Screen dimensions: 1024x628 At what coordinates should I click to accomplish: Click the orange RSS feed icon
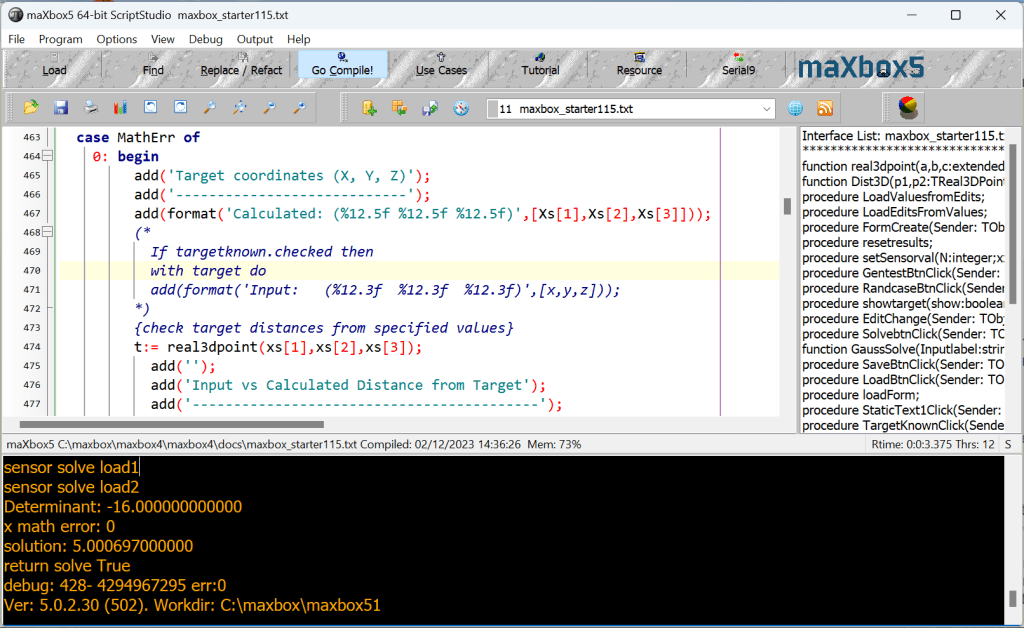825,108
